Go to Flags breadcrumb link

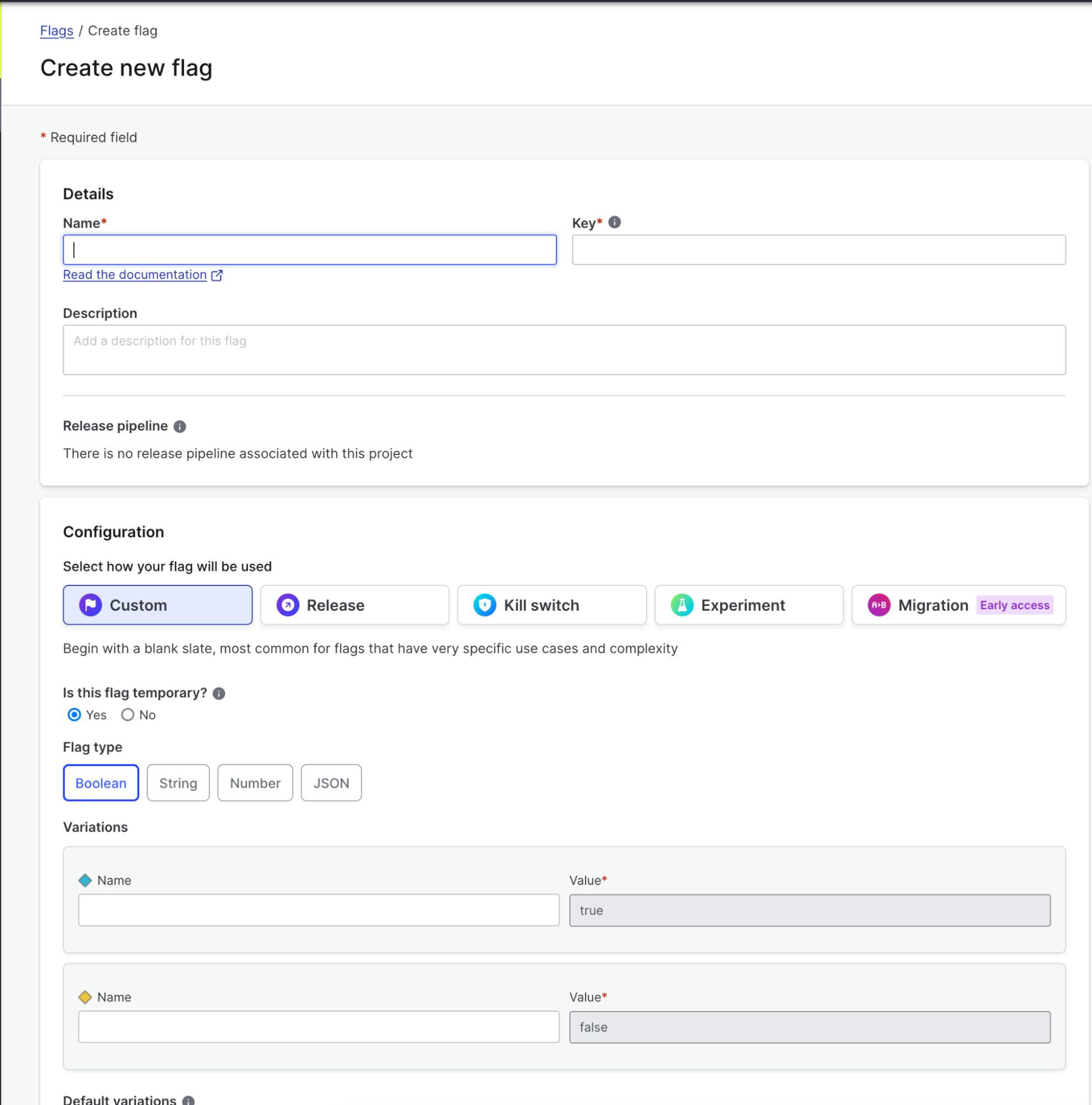coord(56,31)
